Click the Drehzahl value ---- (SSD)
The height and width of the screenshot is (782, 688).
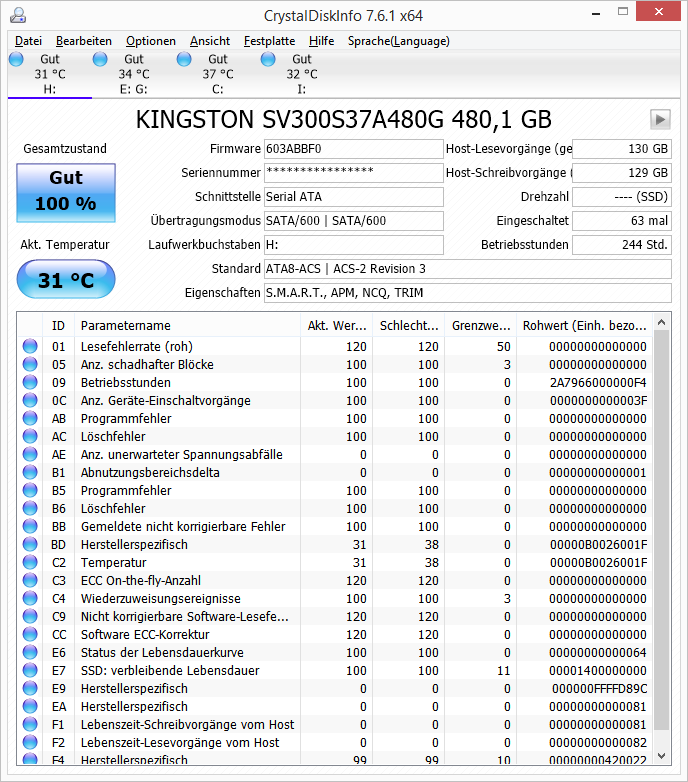click(622, 196)
